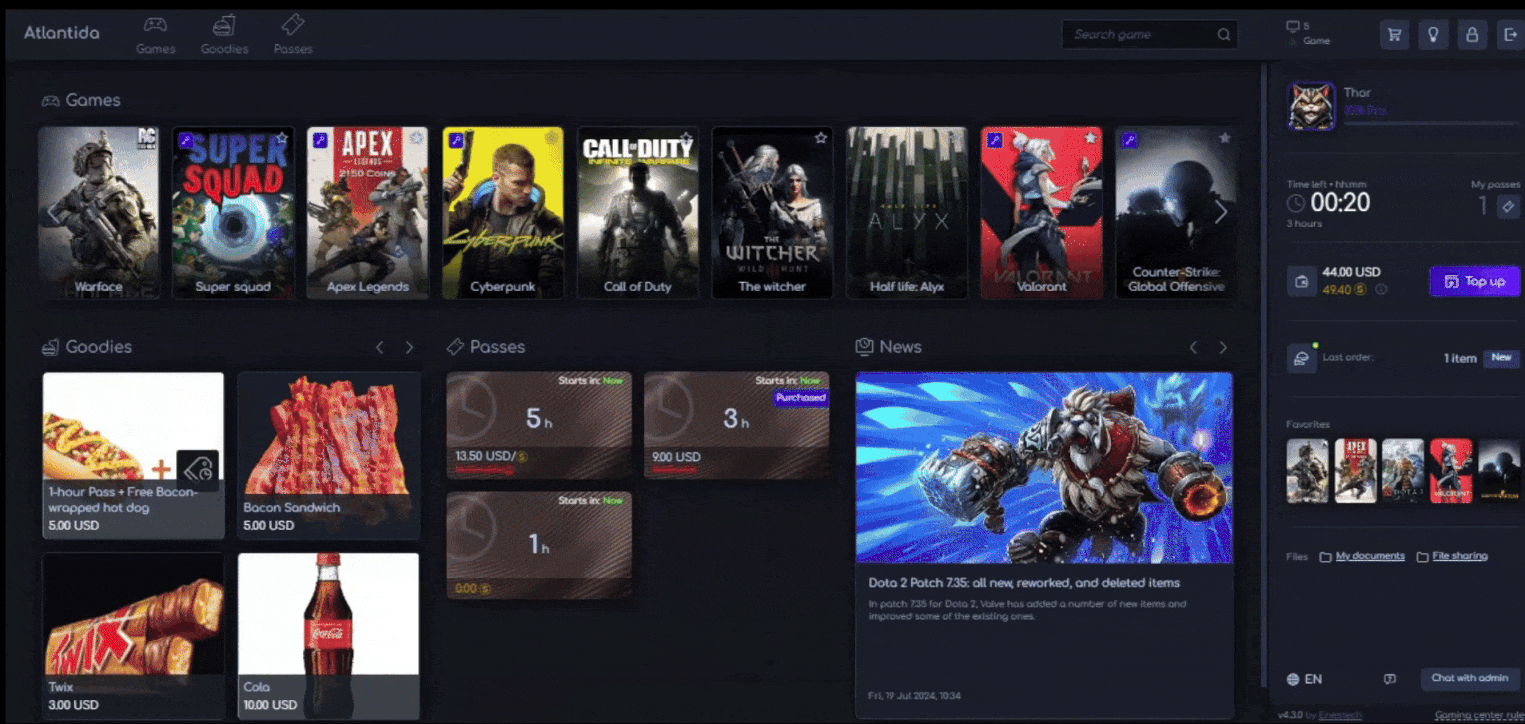Screen dimensions: 1525x724
Task: Open the Half life: Alyx game card
Action: [907, 213]
